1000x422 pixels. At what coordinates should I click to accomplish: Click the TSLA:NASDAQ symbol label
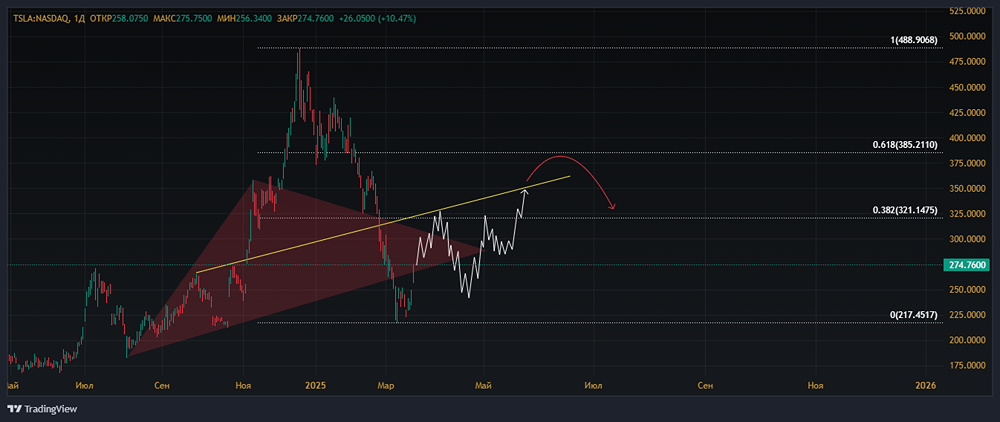tap(41, 19)
